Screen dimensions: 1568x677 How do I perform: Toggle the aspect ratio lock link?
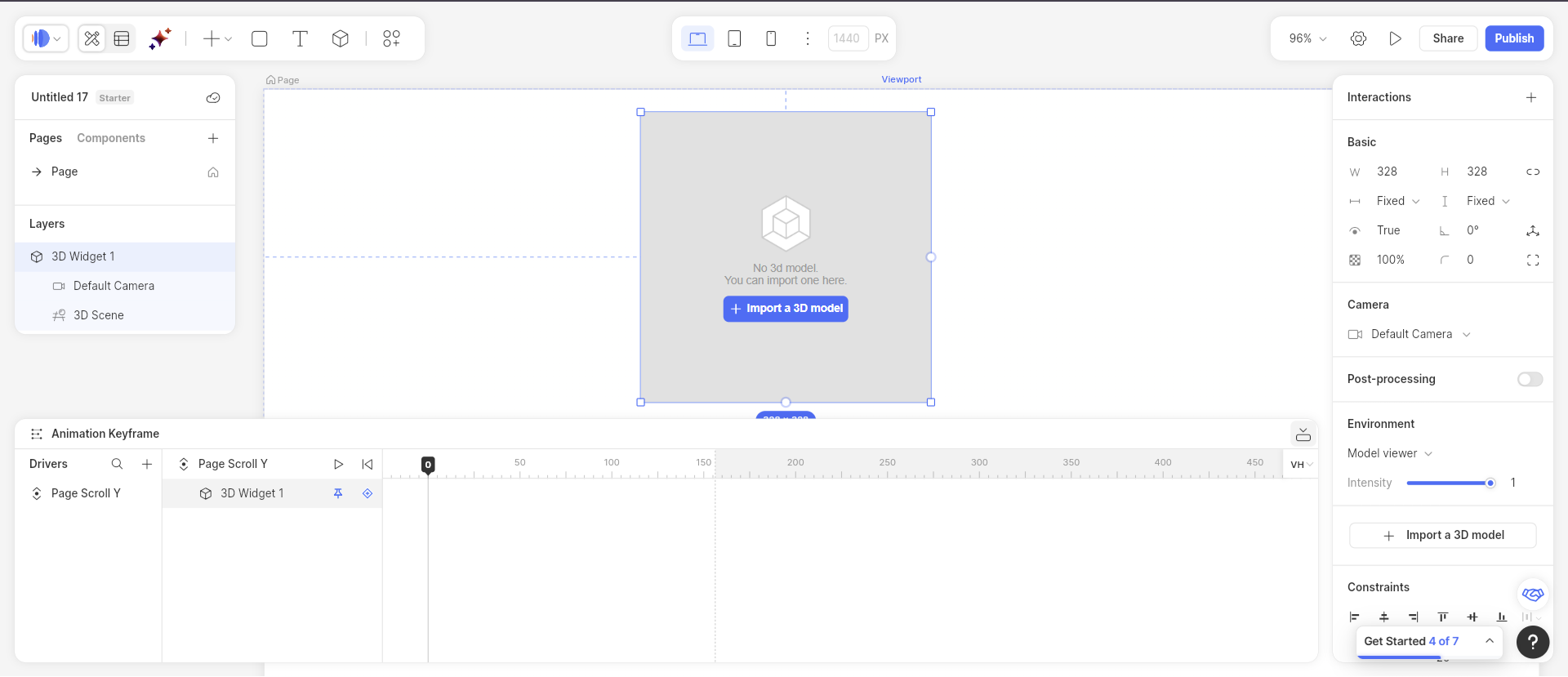point(1533,171)
